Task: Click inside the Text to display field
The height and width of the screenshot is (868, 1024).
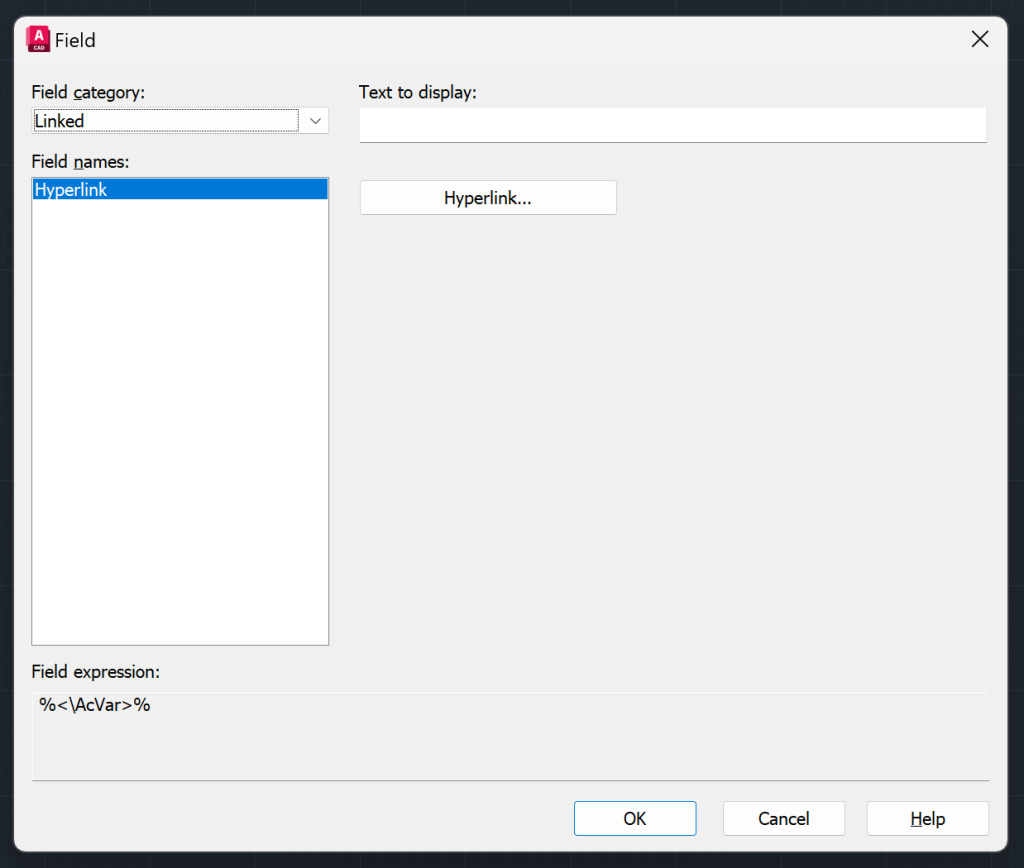Action: (x=672, y=124)
